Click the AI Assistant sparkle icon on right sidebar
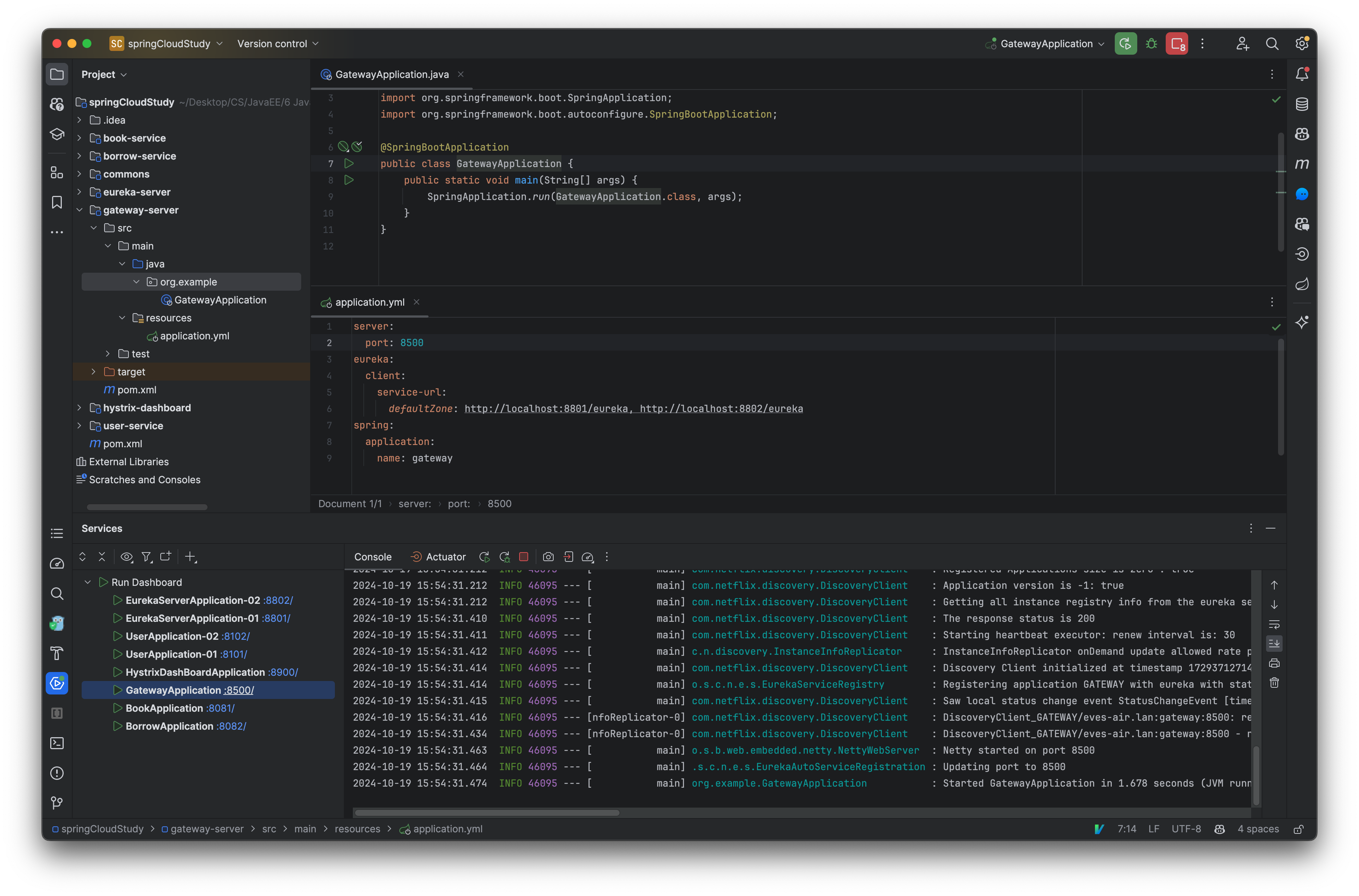 pyautogui.click(x=1302, y=323)
